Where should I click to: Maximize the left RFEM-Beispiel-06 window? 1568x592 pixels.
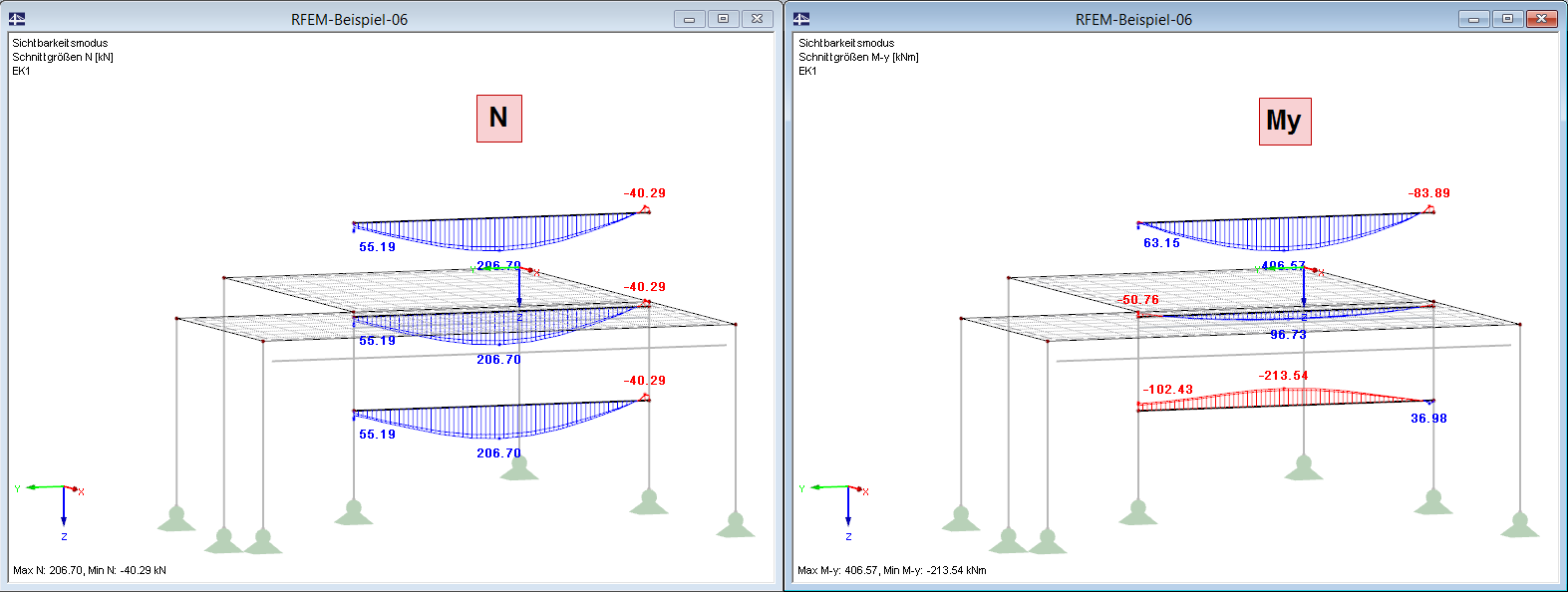(x=724, y=19)
